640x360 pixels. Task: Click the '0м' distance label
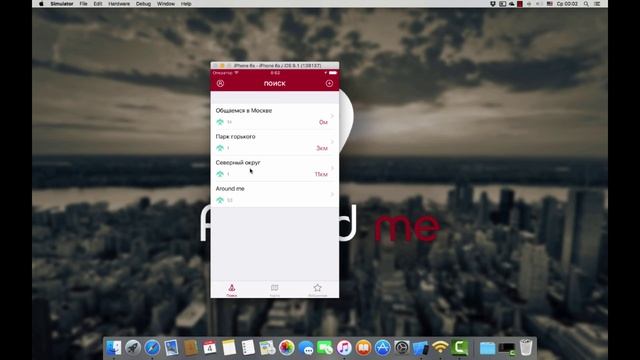point(323,122)
